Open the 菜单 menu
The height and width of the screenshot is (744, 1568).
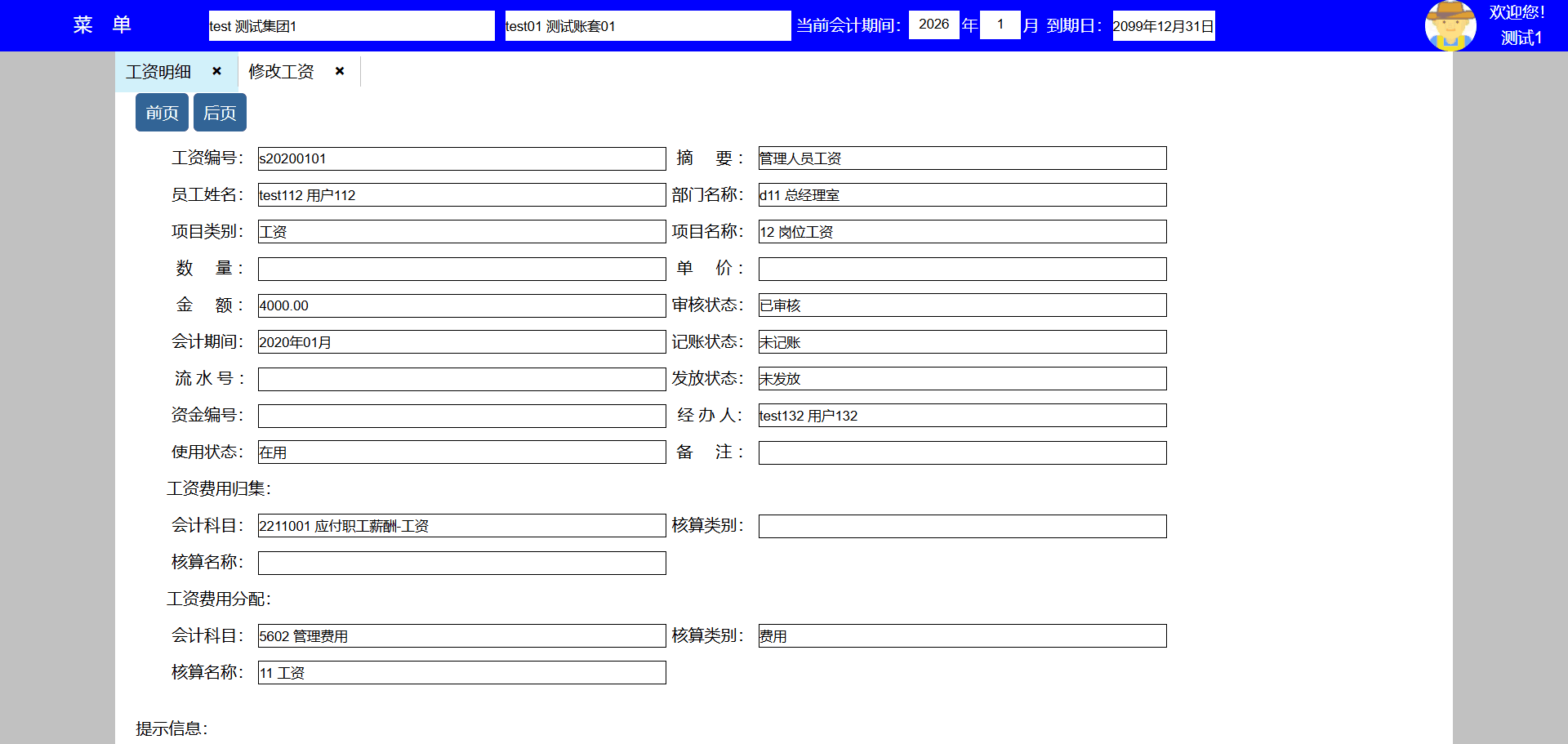pos(102,25)
